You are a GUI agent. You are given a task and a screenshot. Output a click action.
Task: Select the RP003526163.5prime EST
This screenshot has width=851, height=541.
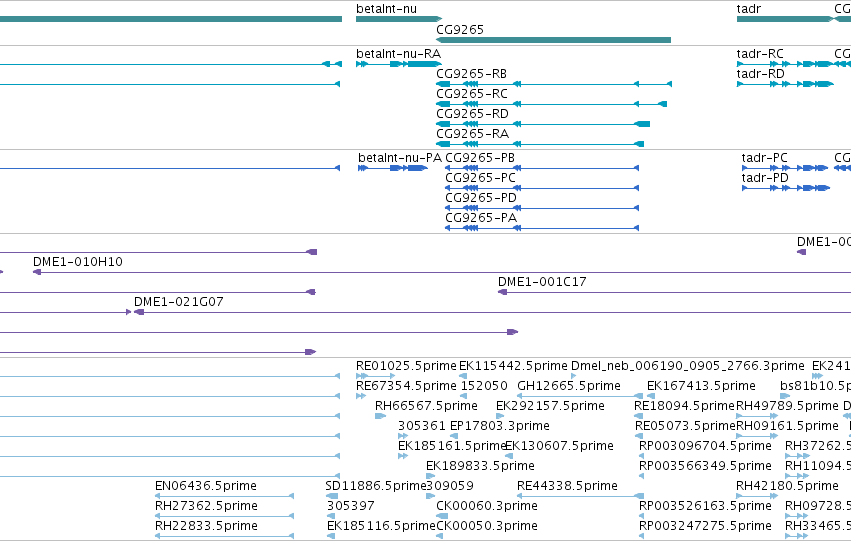(642, 516)
